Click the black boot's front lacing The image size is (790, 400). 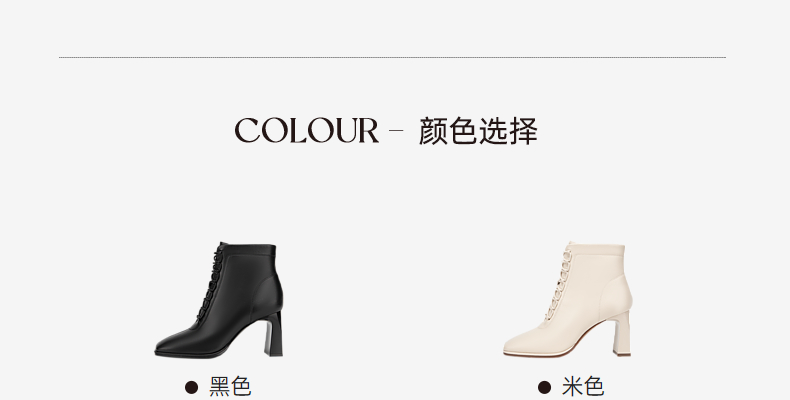click(x=209, y=281)
